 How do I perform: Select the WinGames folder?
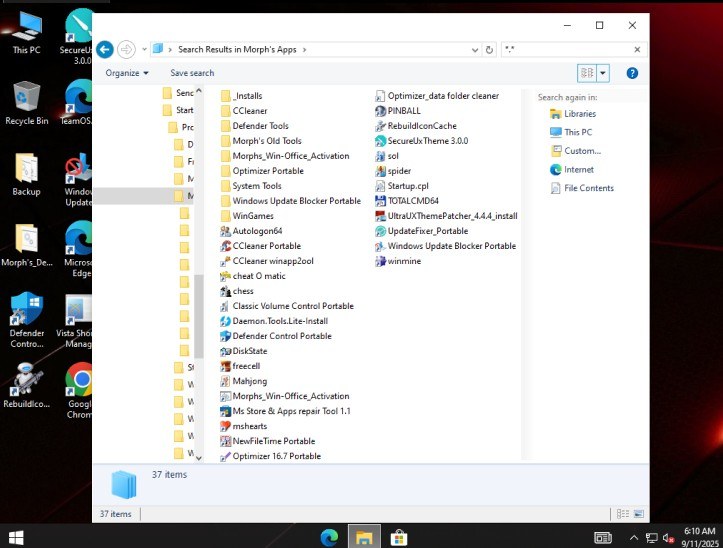[x=247, y=216]
